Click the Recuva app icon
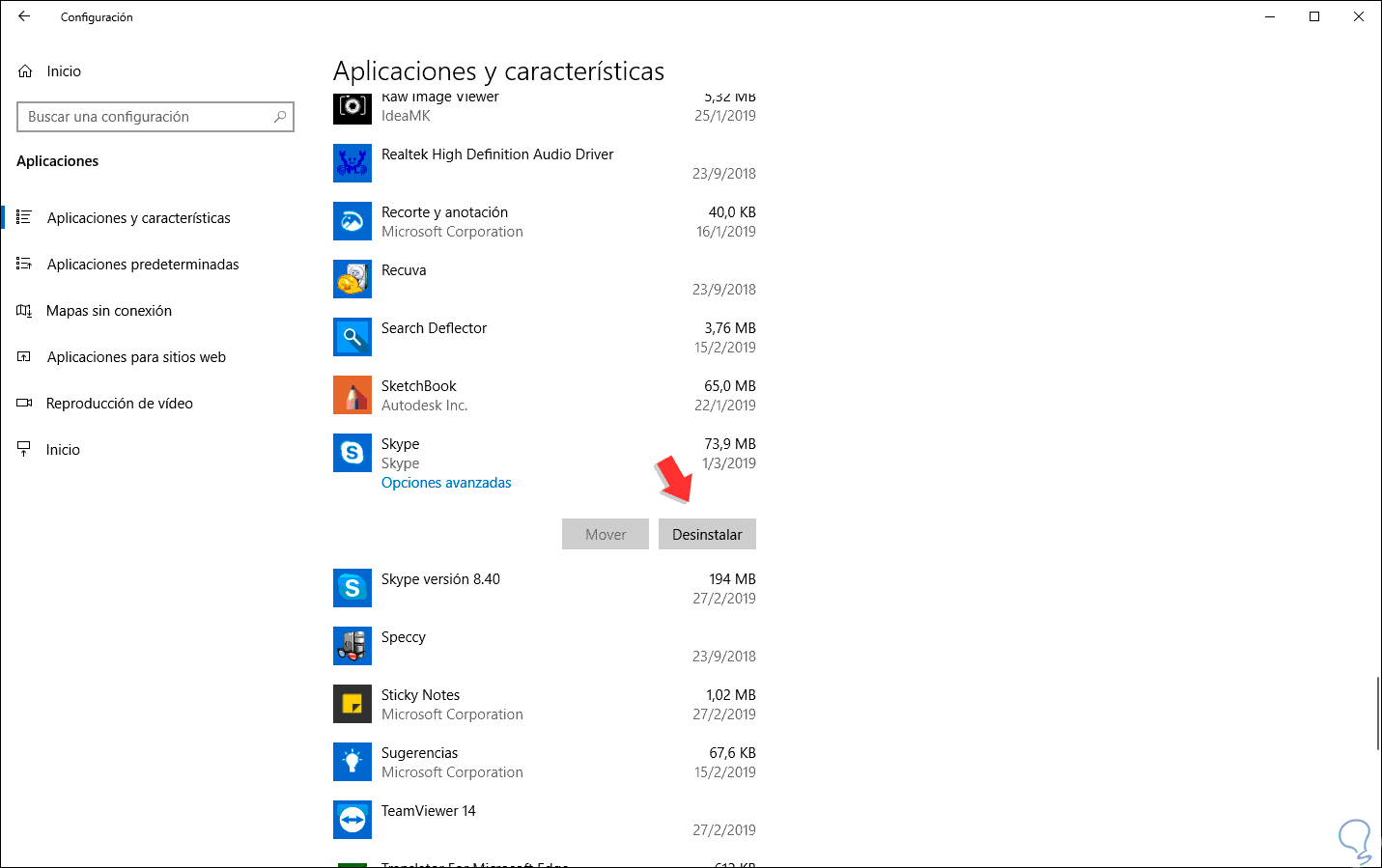 353,279
